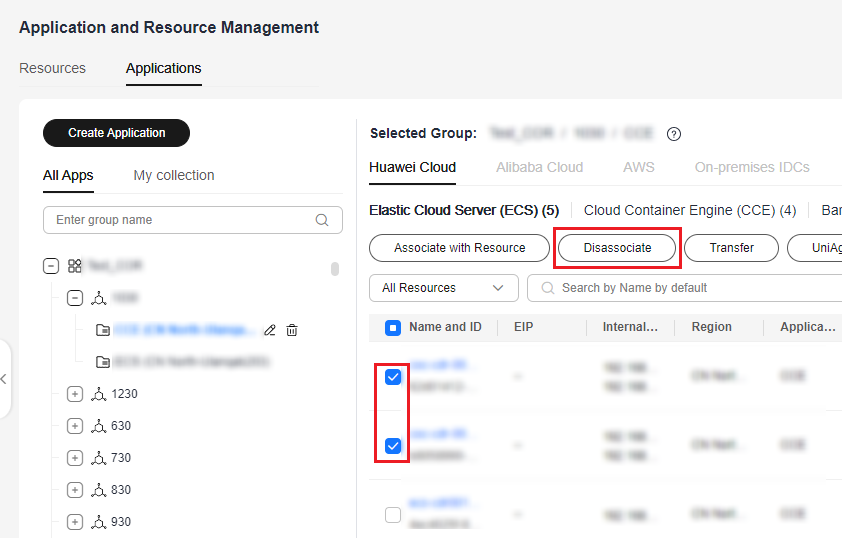Click the Disassociate button
The image size is (842, 538).
[617, 248]
